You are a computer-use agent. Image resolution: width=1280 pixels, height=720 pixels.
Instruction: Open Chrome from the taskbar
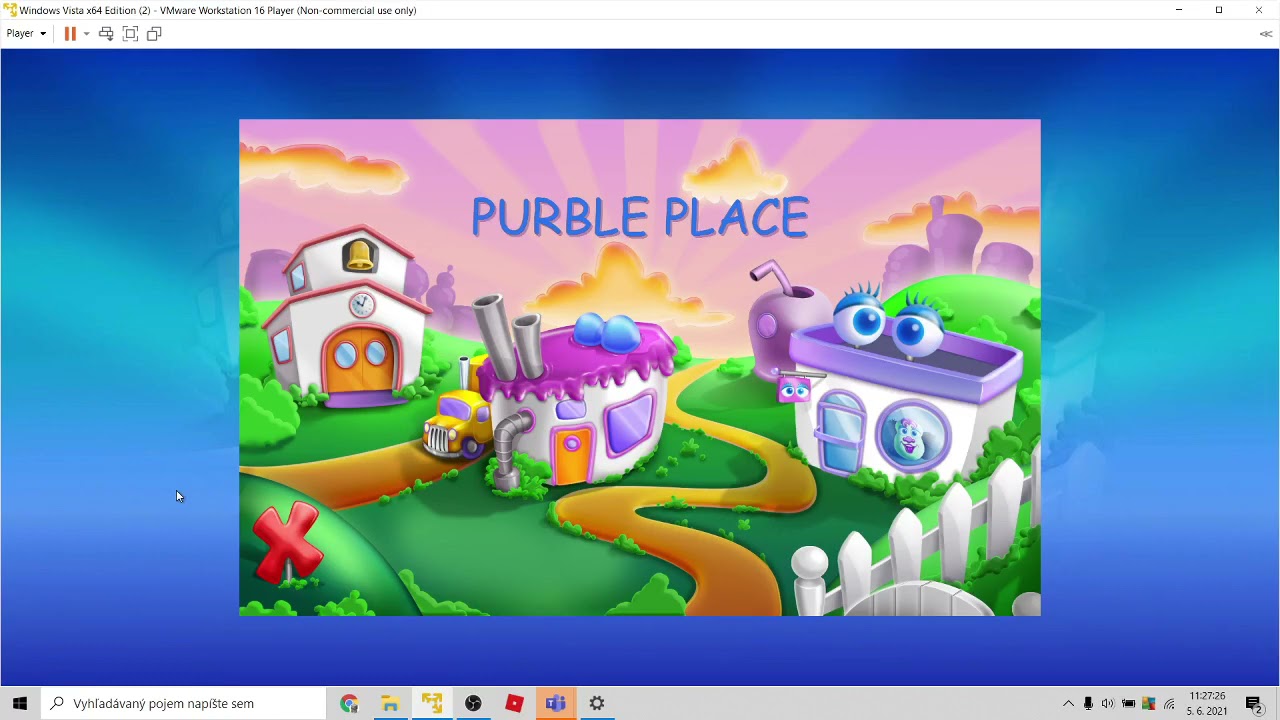point(349,703)
